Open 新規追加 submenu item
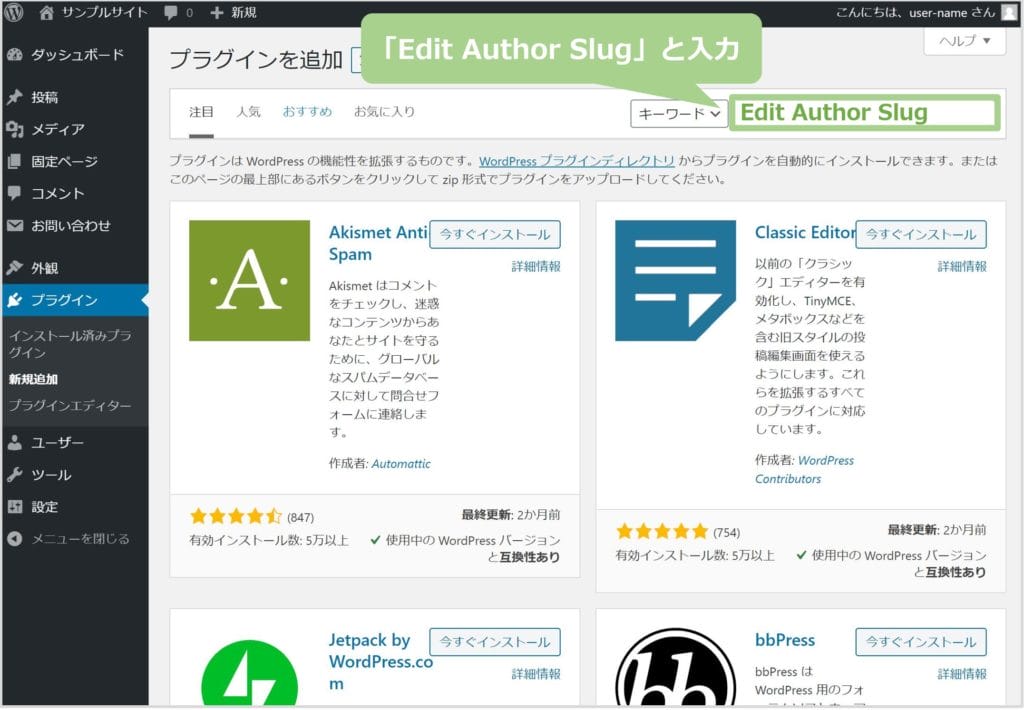The height and width of the screenshot is (710, 1024). click(x=33, y=379)
